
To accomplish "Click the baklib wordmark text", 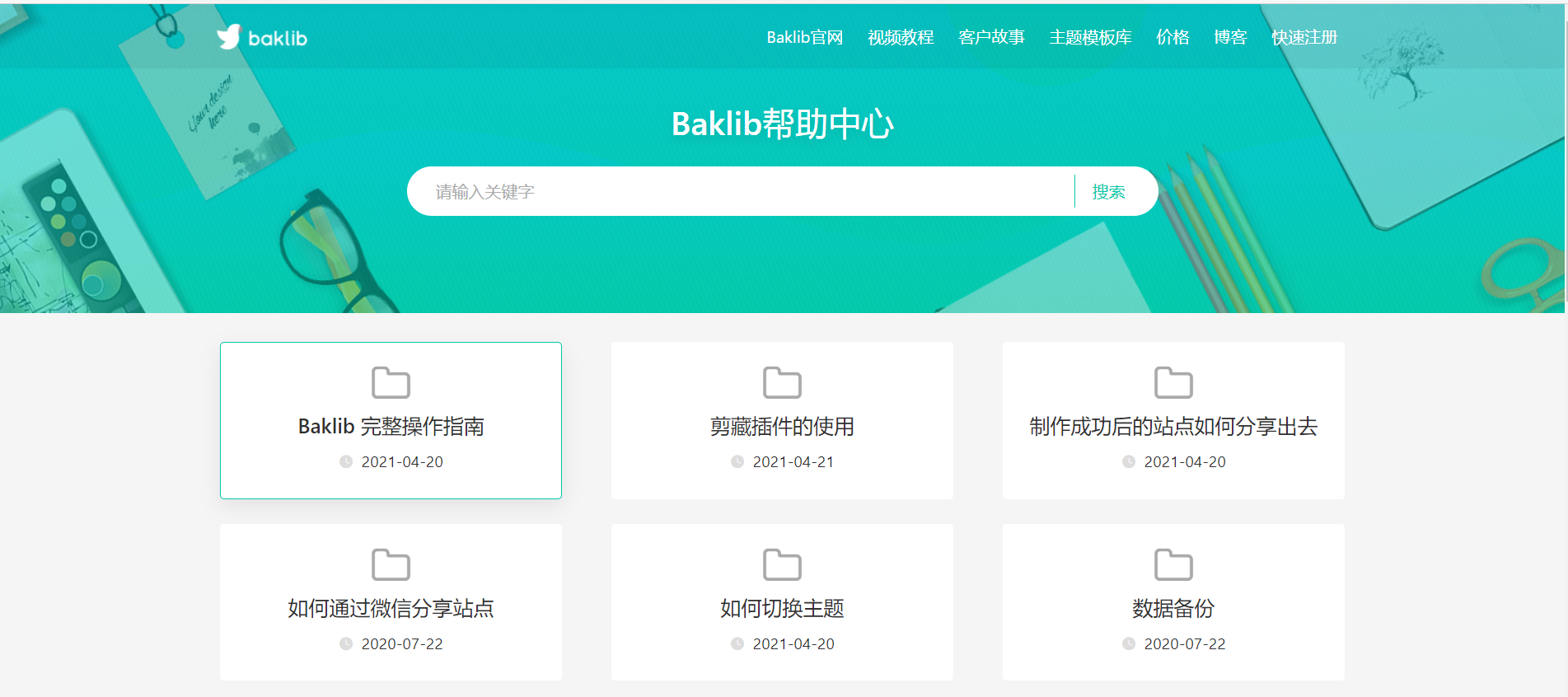I will 278,39.
